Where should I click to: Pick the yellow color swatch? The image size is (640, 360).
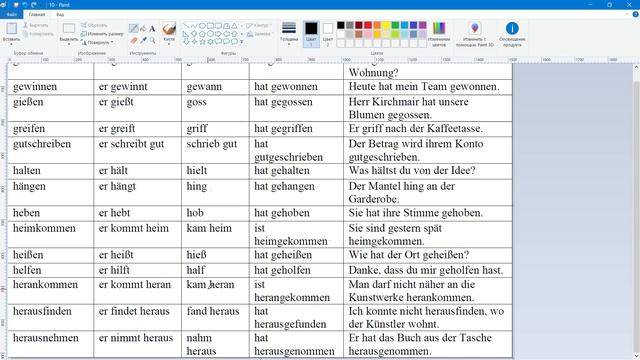click(x=386, y=25)
